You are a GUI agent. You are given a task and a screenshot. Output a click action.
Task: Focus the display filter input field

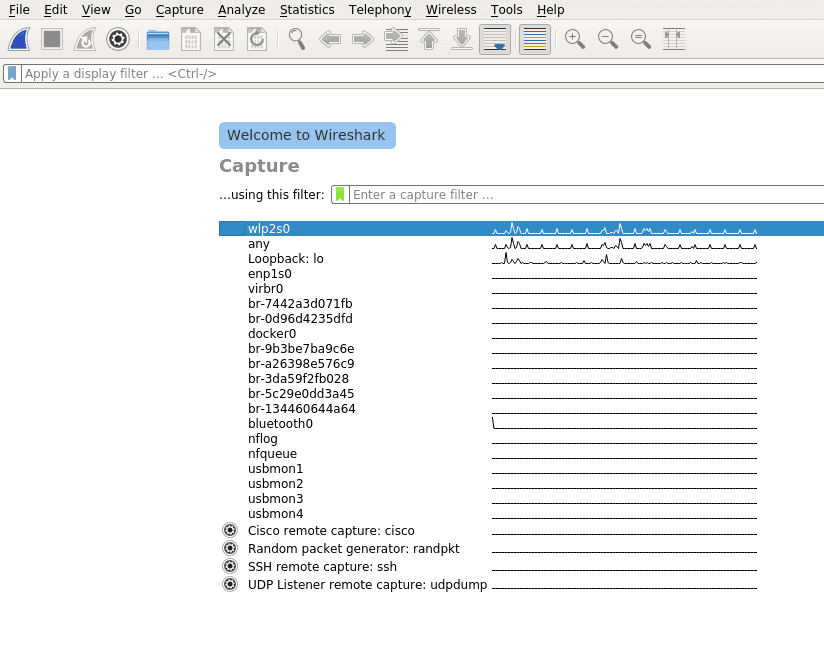[x=422, y=74]
